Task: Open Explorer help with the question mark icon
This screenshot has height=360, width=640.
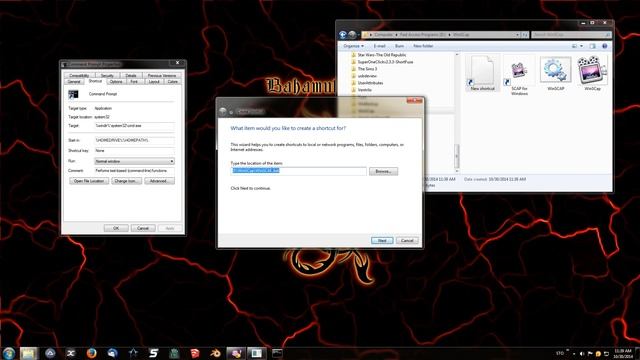Action: (604, 46)
